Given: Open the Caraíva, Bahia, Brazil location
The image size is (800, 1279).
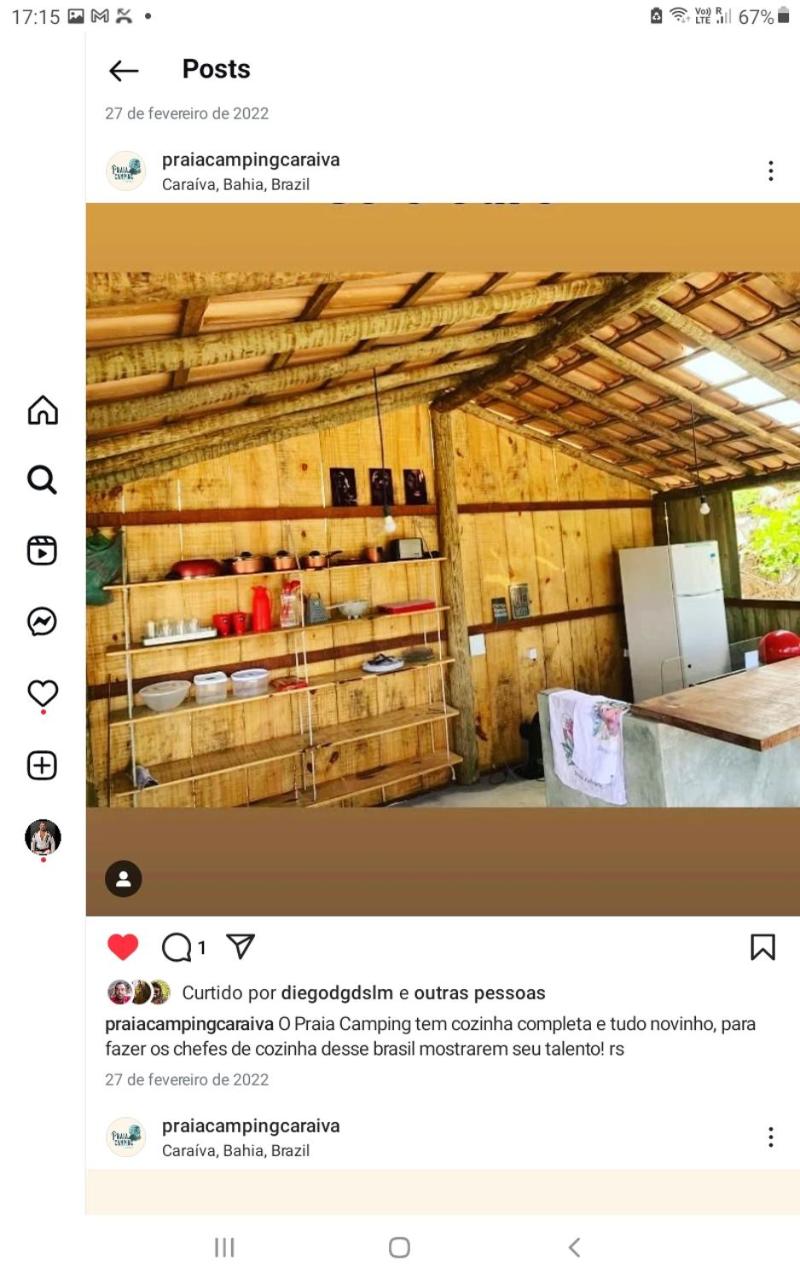Looking at the screenshot, I should 236,184.
